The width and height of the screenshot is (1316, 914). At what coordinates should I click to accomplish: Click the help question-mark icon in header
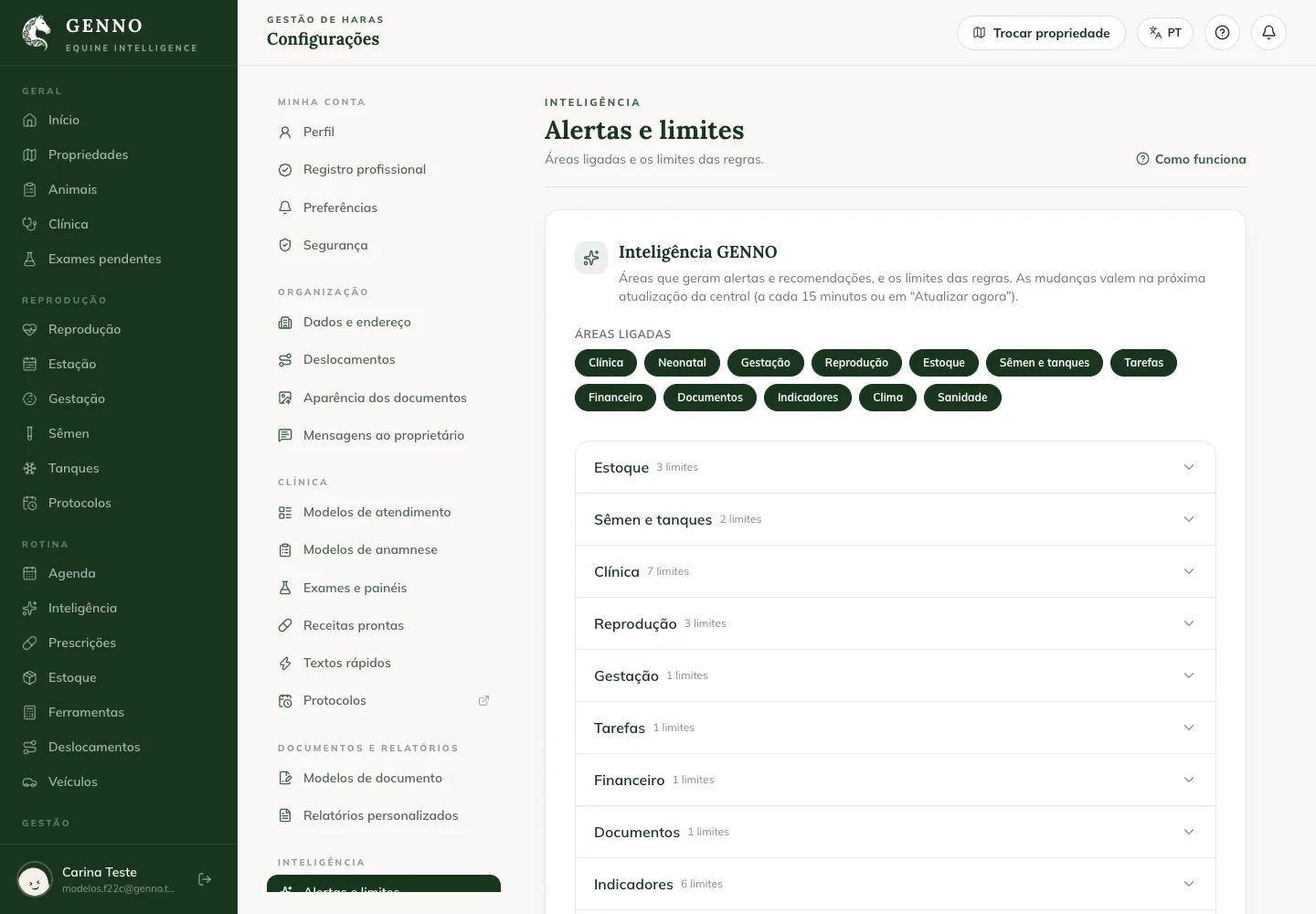(x=1222, y=33)
